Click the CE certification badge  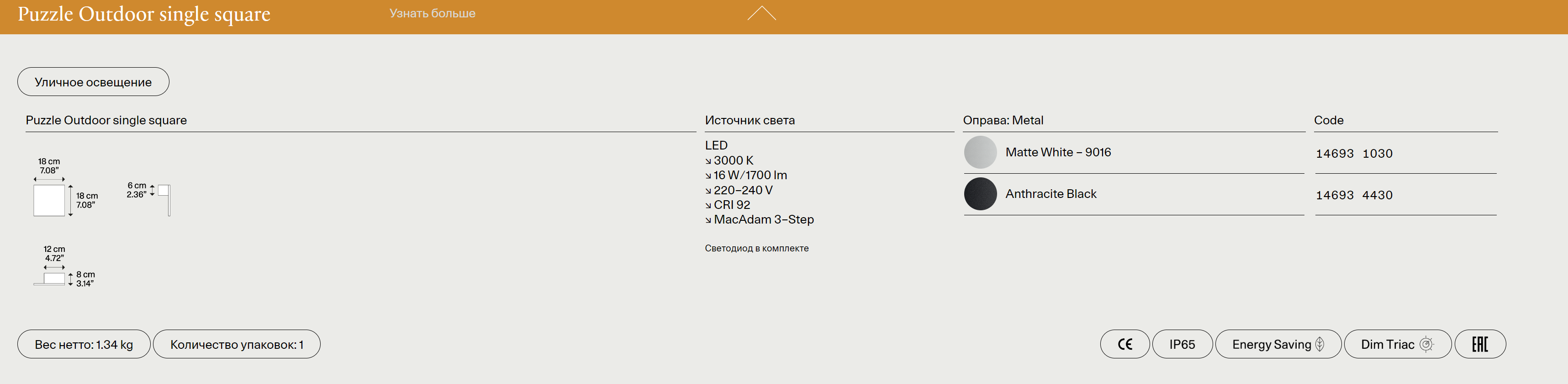(x=1125, y=344)
